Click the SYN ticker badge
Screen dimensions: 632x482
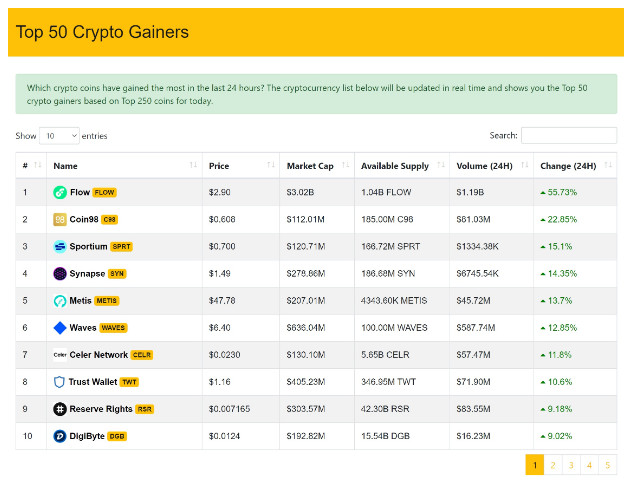(117, 274)
